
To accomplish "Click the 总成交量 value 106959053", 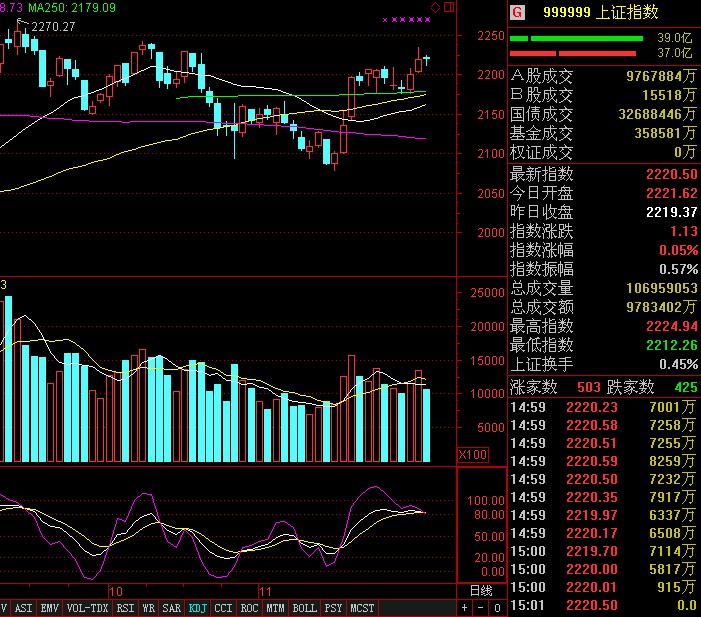I will [662, 288].
